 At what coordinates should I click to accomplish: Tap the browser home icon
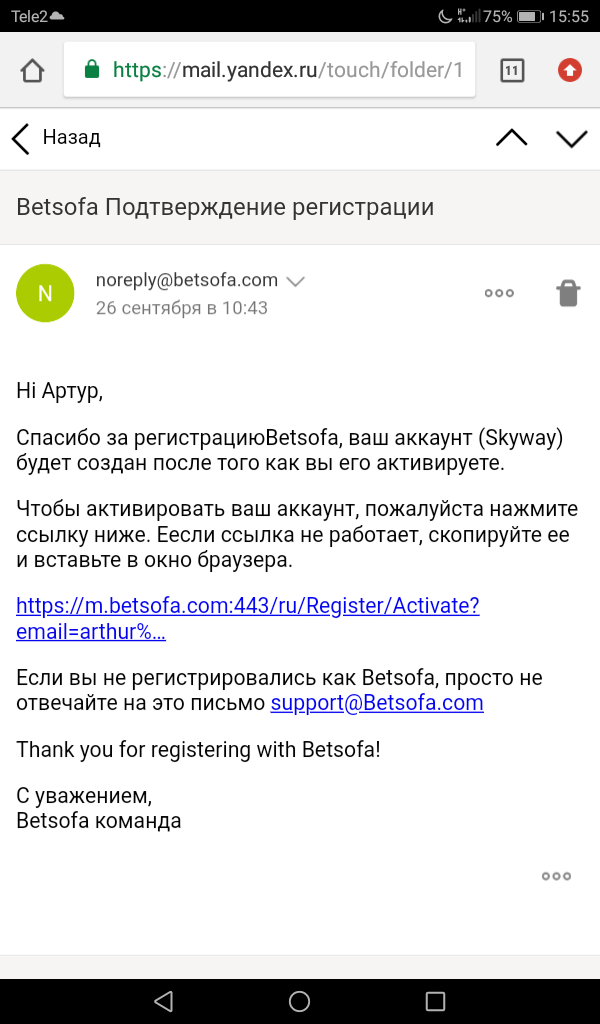tap(32, 70)
